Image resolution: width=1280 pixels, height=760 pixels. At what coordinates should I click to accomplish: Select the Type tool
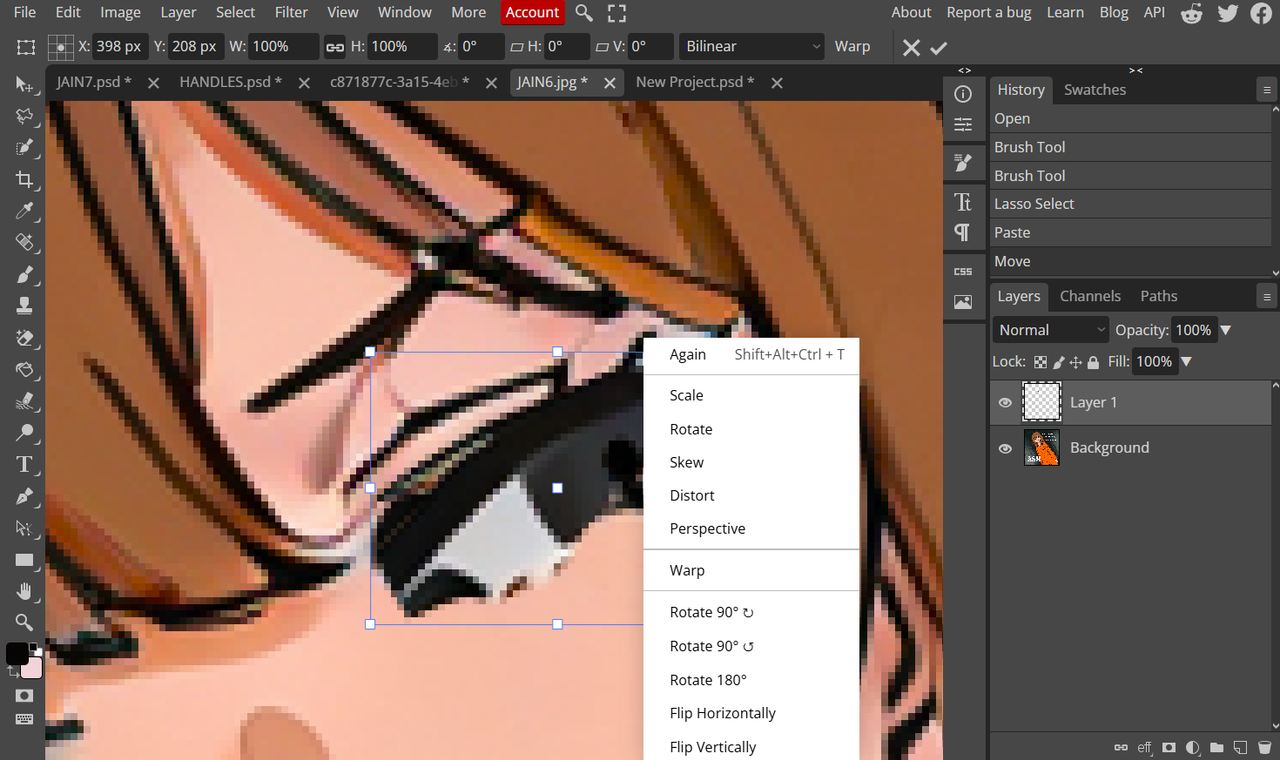24,465
